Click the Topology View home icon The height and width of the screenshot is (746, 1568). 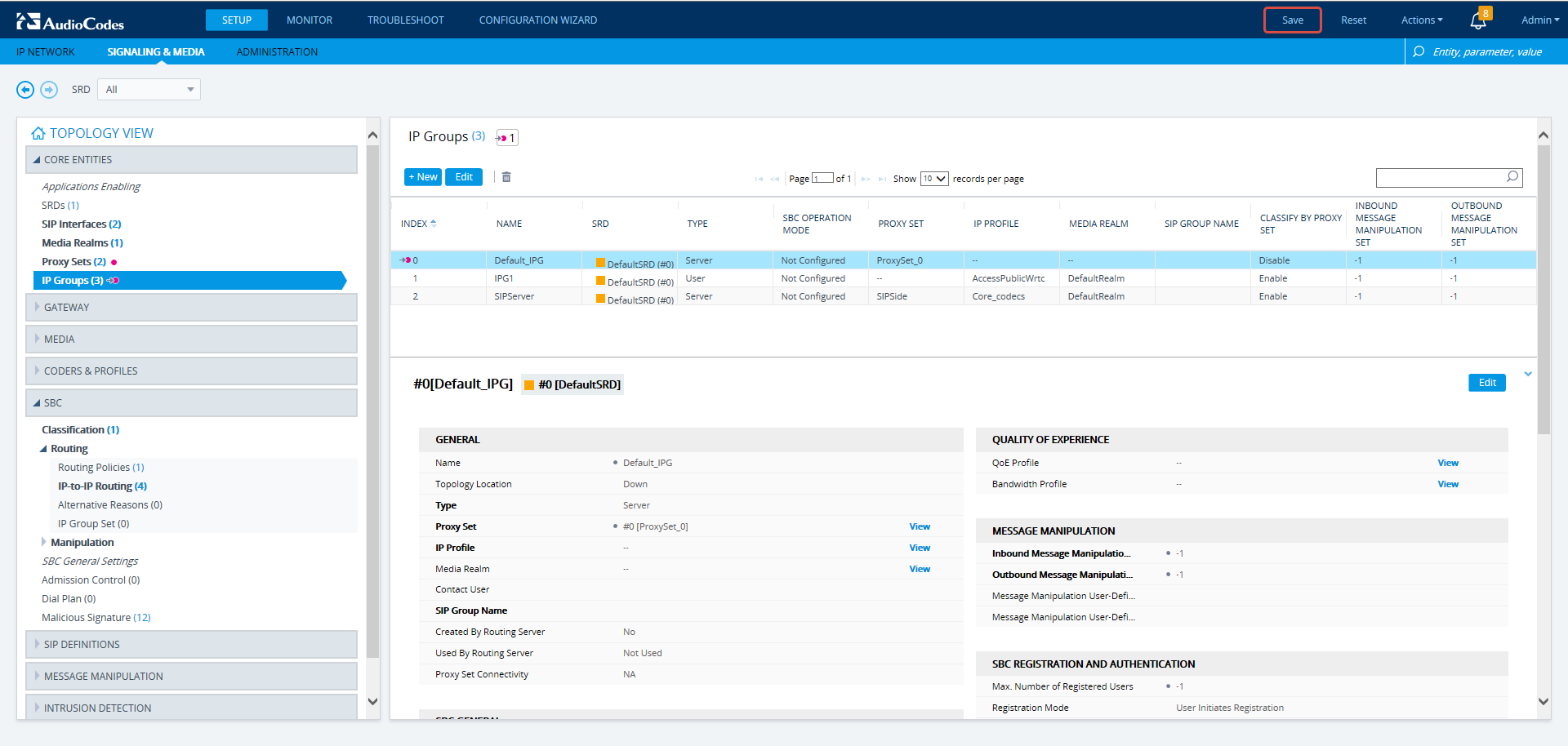tap(38, 134)
